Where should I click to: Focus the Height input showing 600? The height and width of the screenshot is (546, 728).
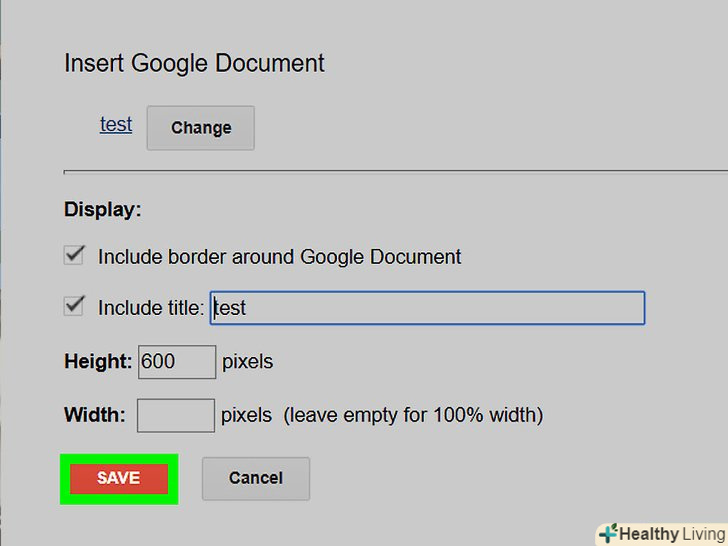(177, 362)
